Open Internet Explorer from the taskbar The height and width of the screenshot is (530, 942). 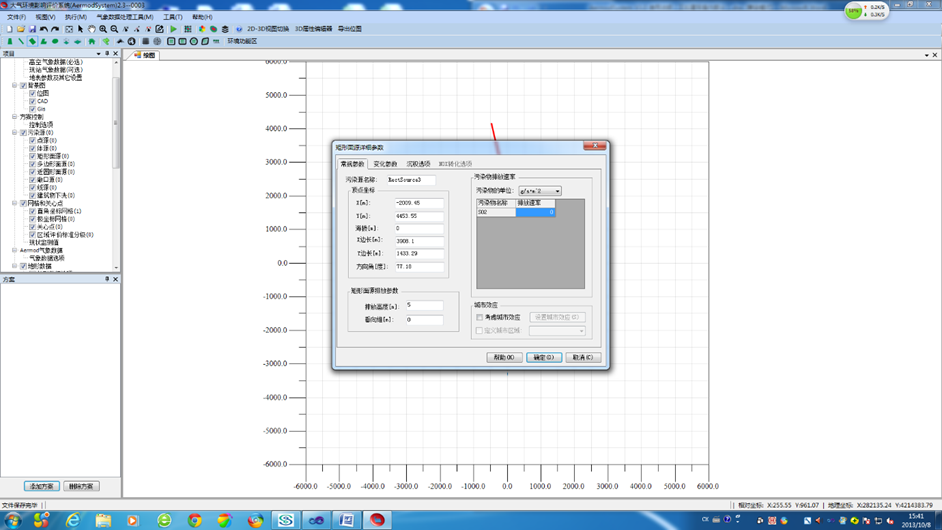(x=73, y=520)
